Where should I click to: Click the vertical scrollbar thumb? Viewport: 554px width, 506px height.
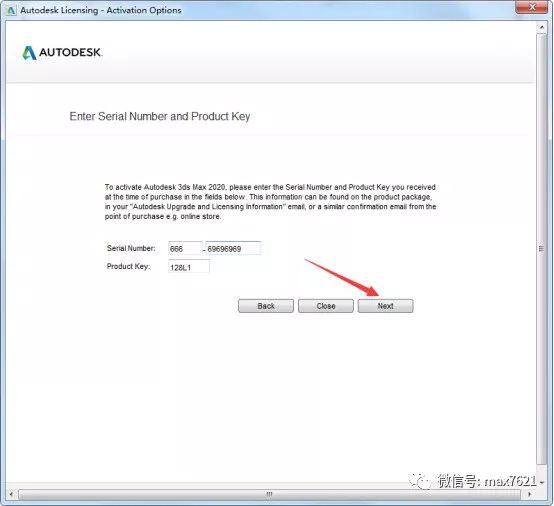click(x=542, y=249)
